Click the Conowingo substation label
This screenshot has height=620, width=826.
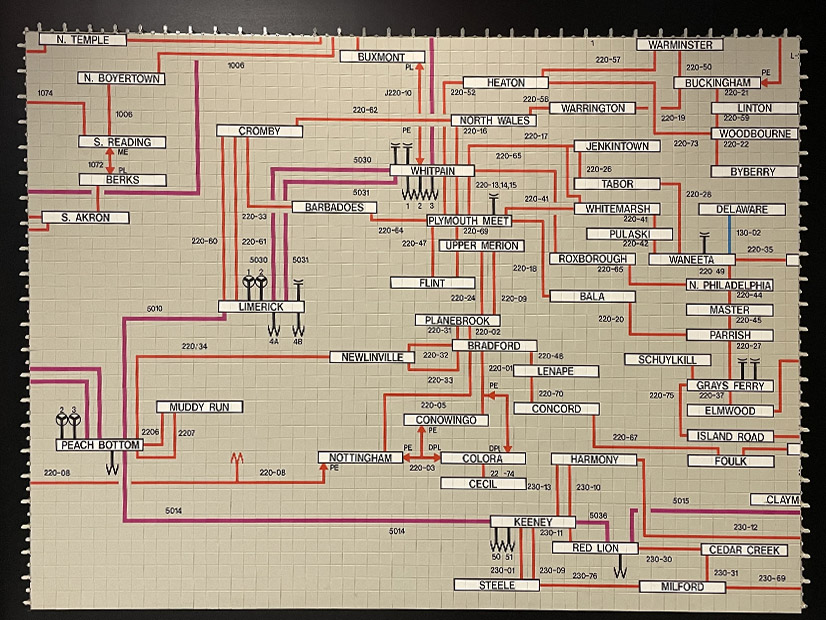[446, 420]
